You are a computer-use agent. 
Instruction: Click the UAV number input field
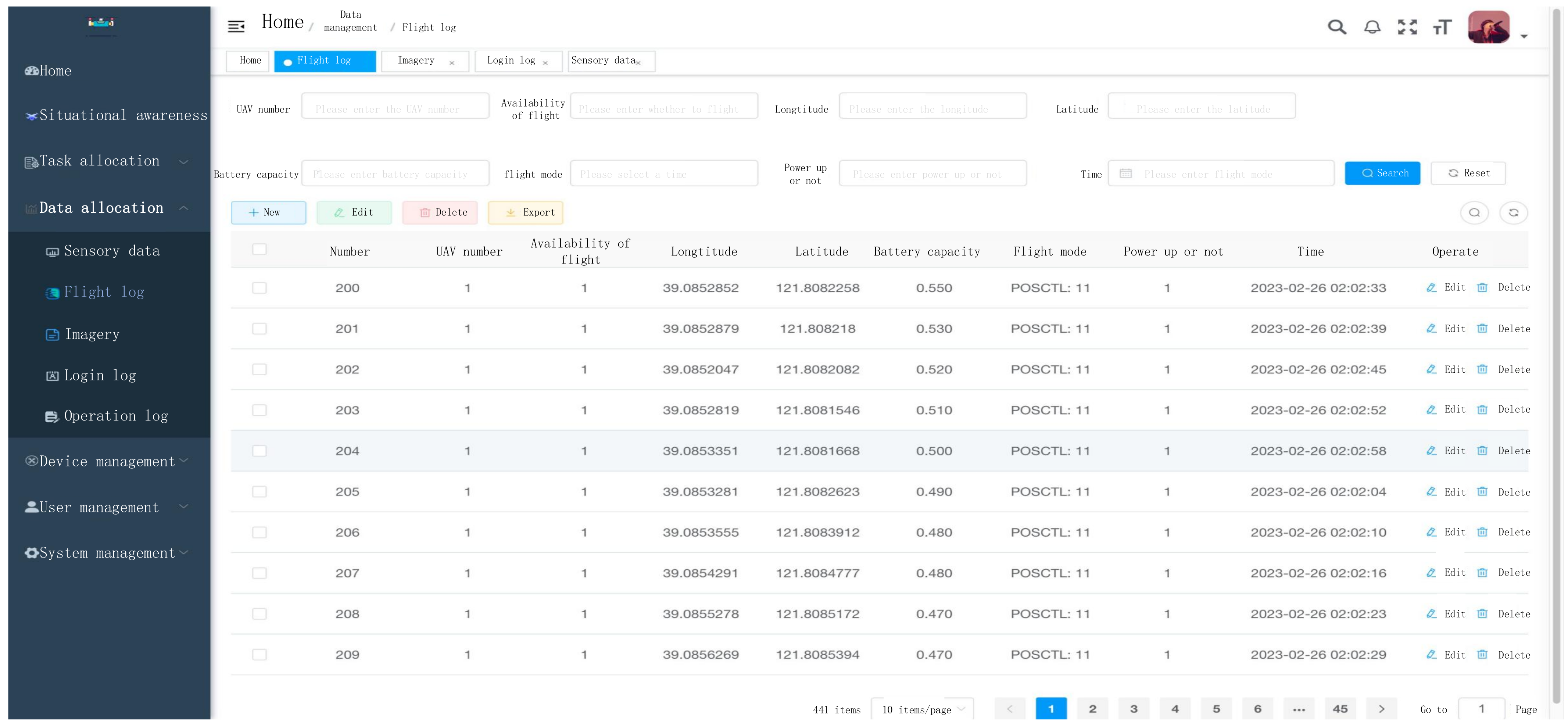395,106
